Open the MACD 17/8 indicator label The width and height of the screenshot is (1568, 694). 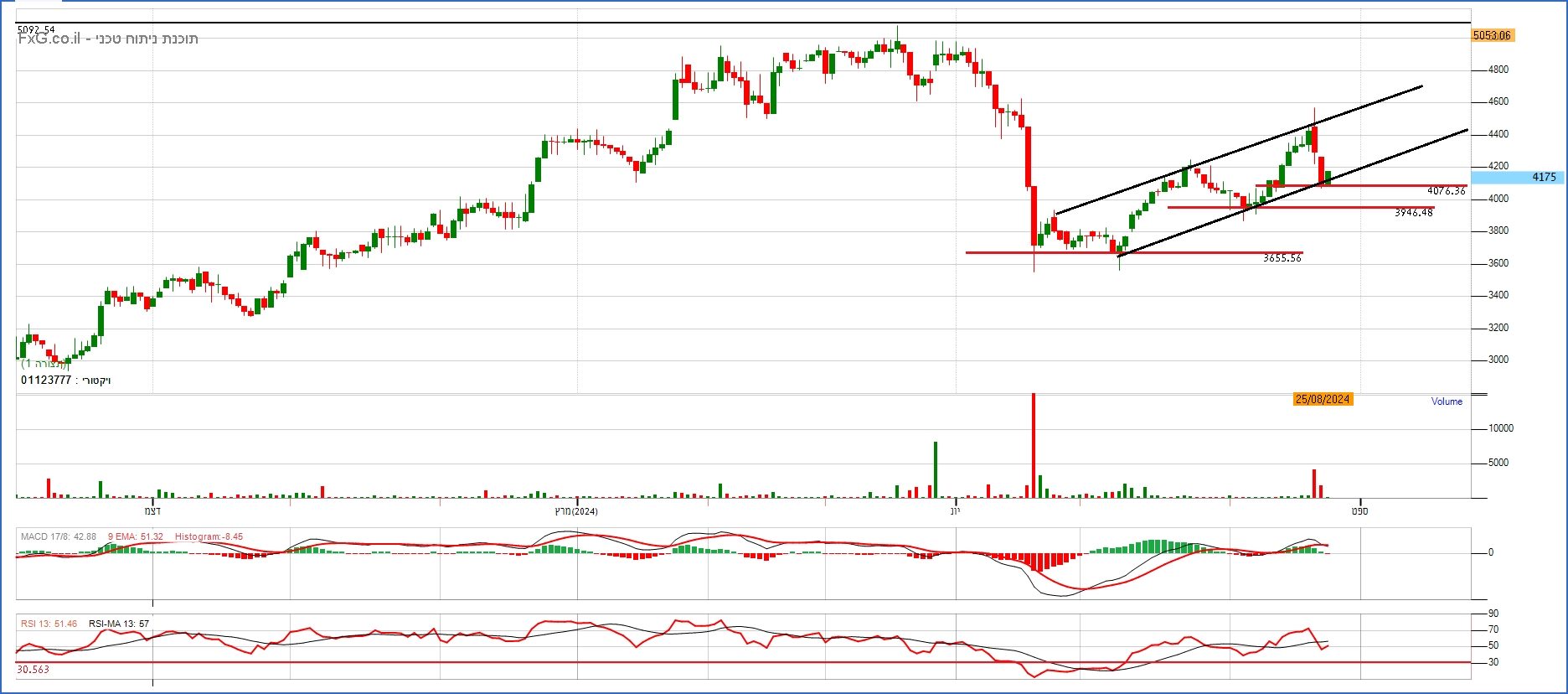tap(58, 536)
